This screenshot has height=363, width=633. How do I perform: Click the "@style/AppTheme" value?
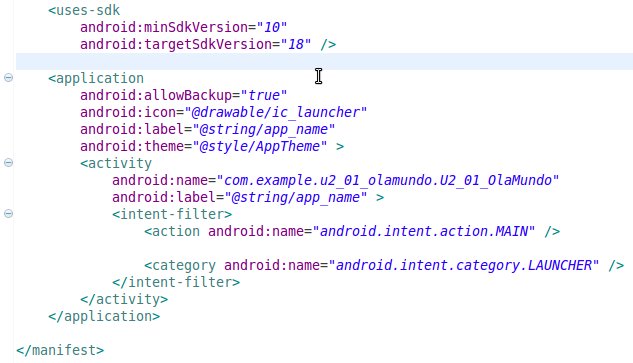[260, 146]
